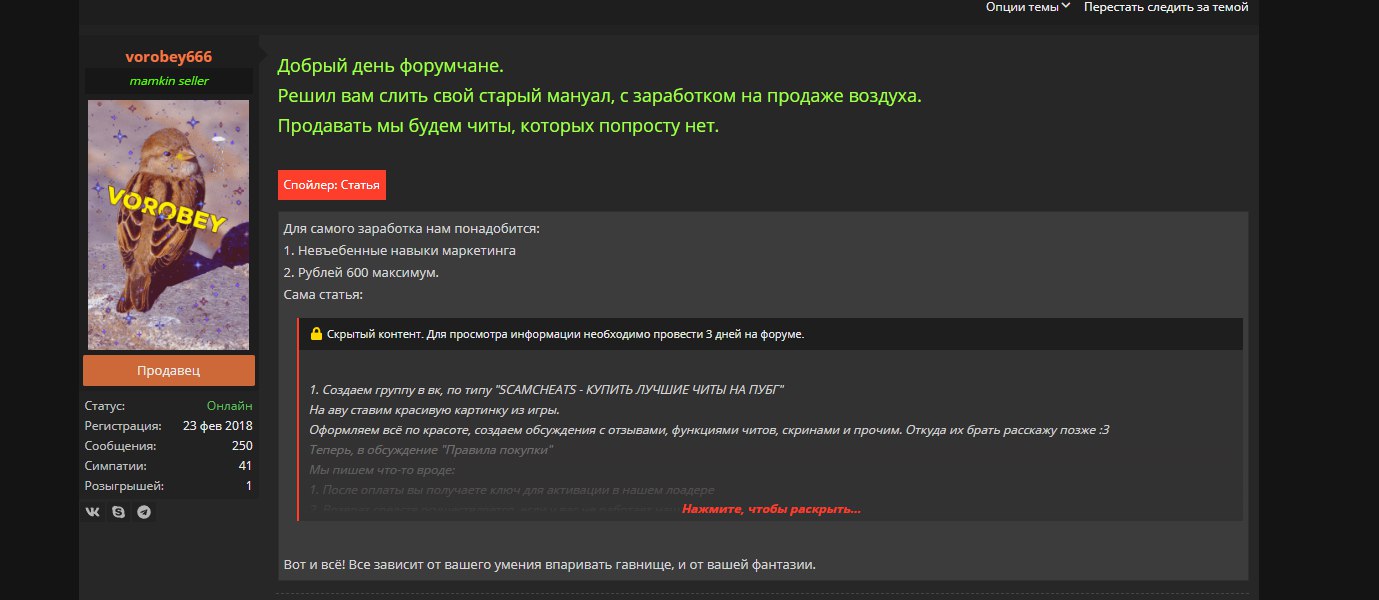Click line Решил вам слить свой старый мануал

click(x=599, y=97)
